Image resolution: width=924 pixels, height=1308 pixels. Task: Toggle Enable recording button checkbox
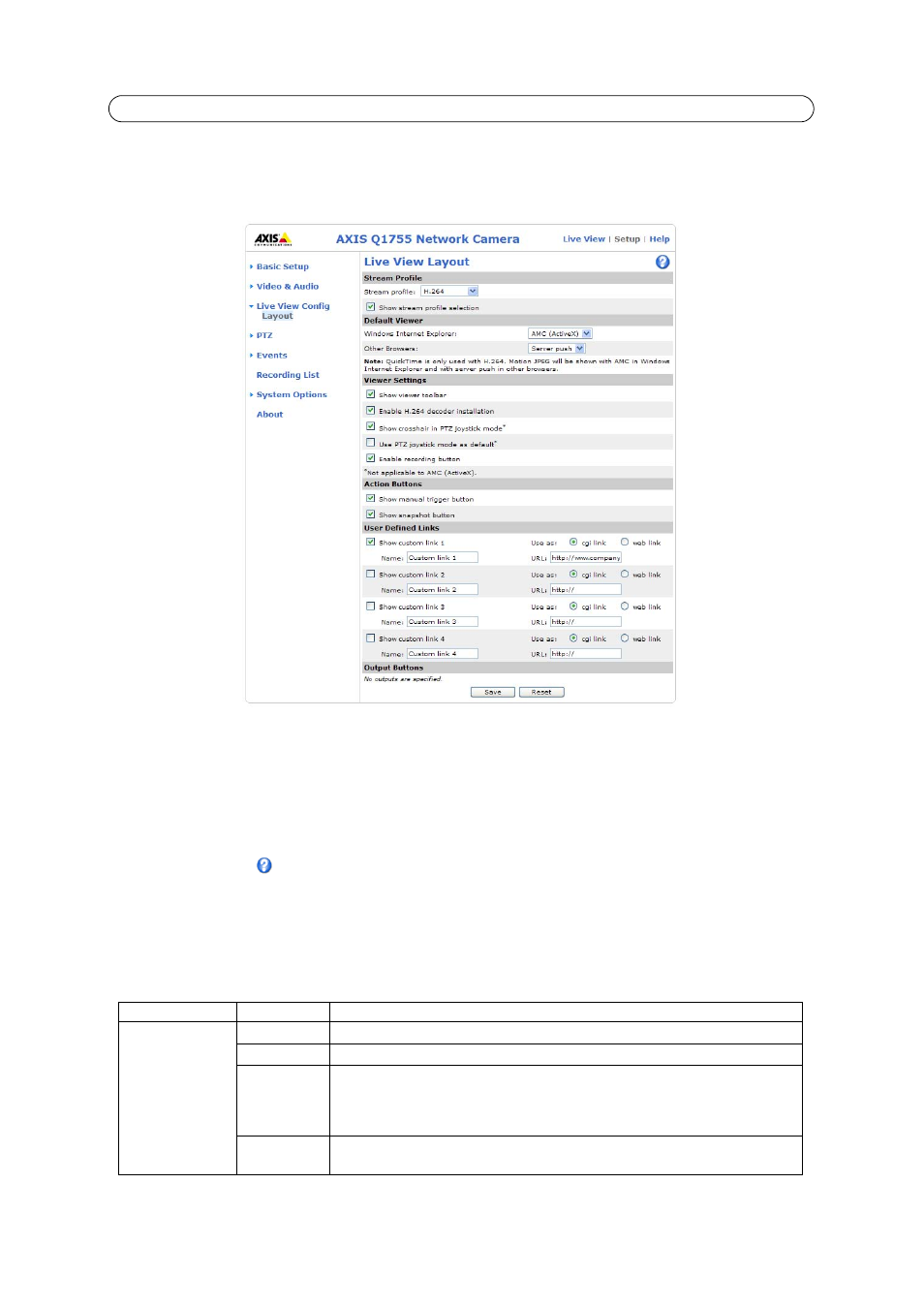tap(370, 458)
